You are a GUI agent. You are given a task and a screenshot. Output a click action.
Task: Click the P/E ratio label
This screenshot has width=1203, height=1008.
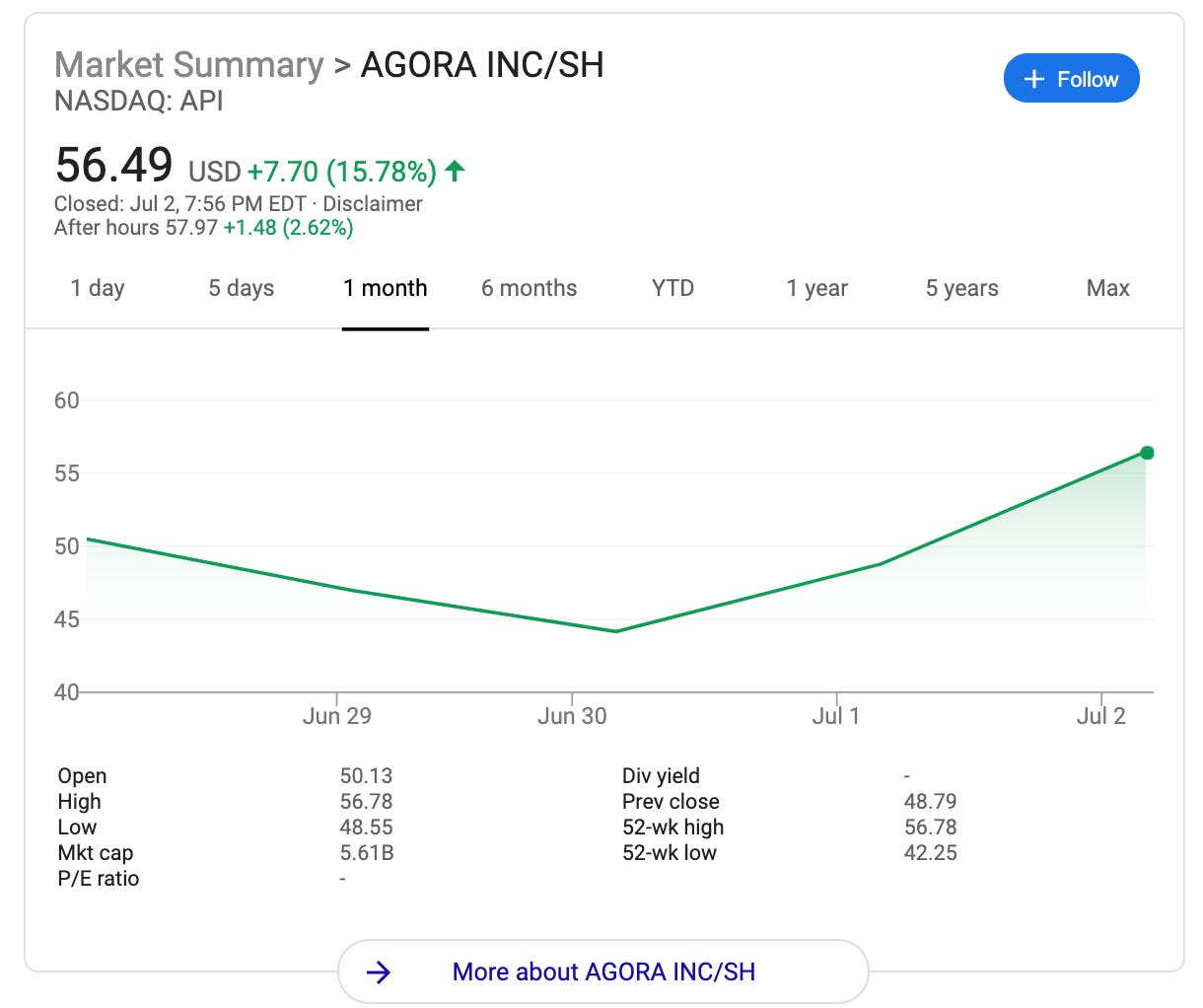pos(99,879)
